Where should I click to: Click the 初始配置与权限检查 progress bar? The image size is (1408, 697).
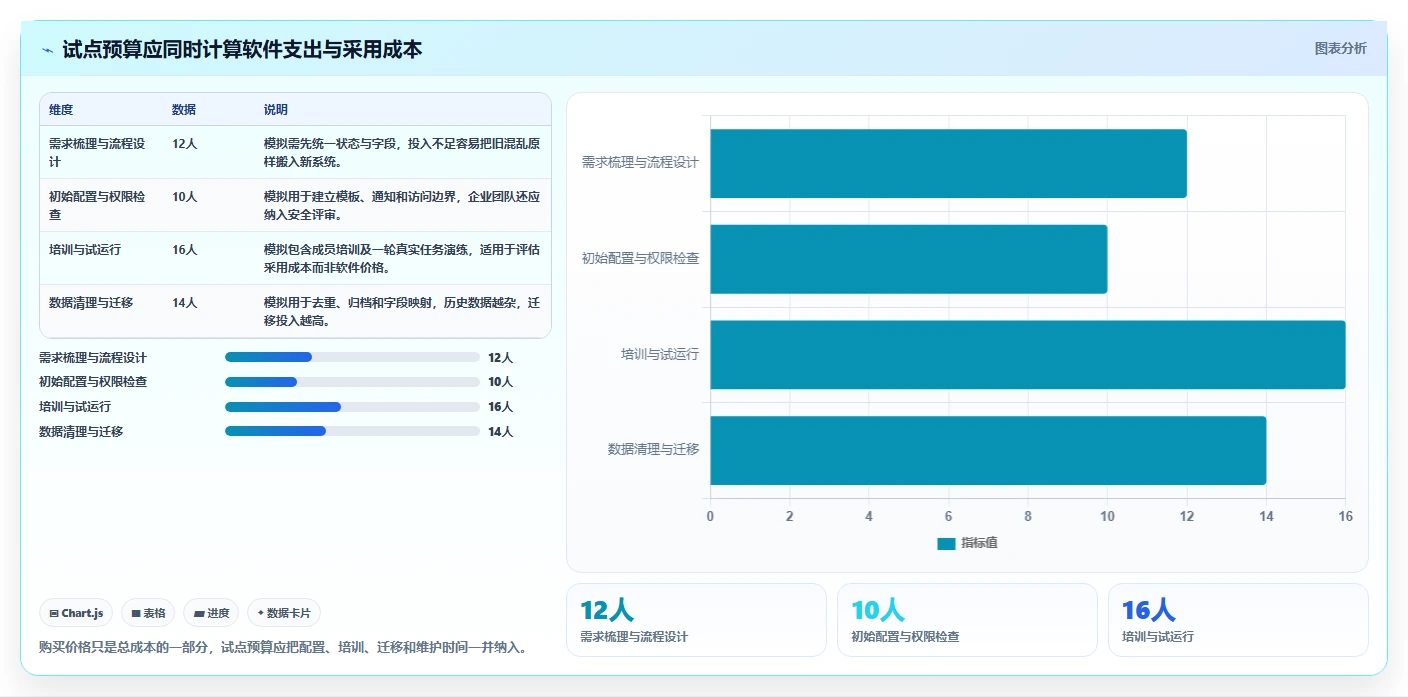pos(352,382)
